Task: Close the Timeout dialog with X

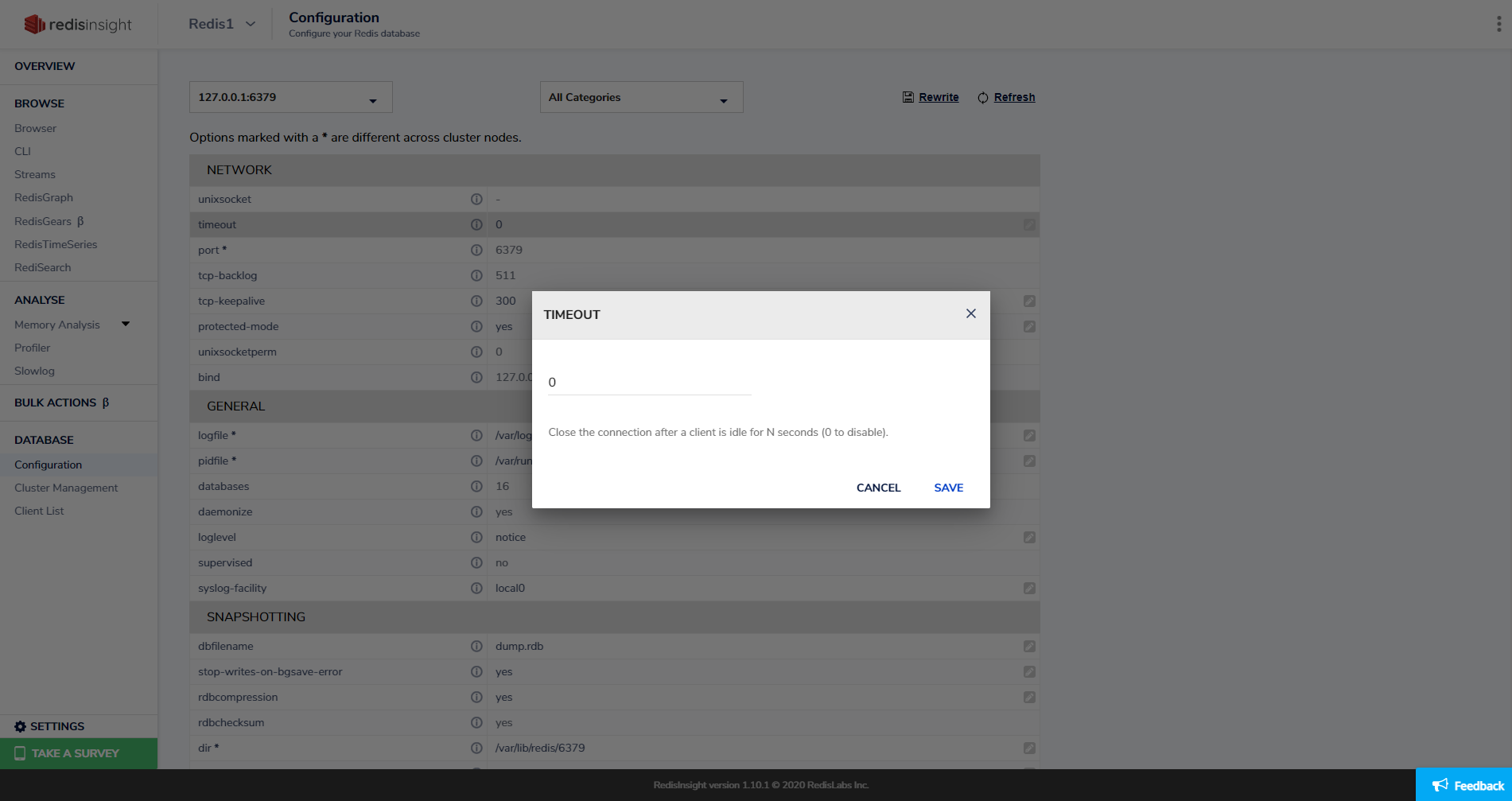Action: [970, 313]
